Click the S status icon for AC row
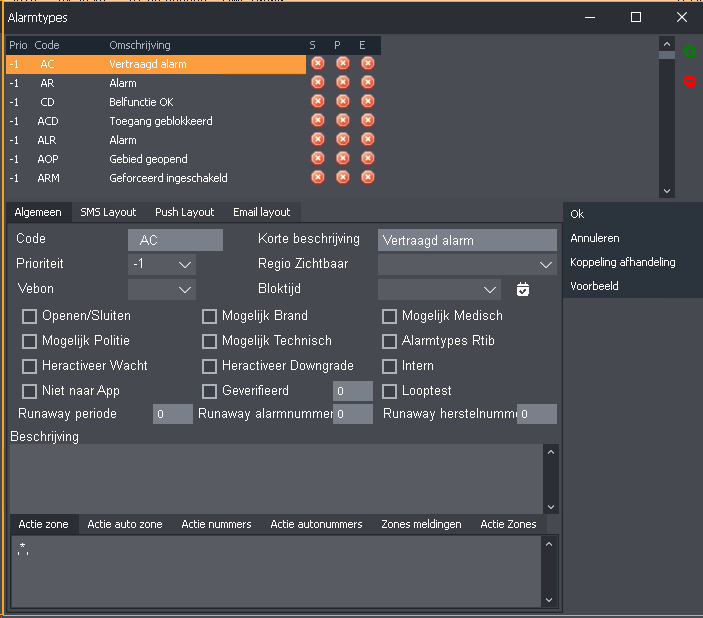 point(318,64)
